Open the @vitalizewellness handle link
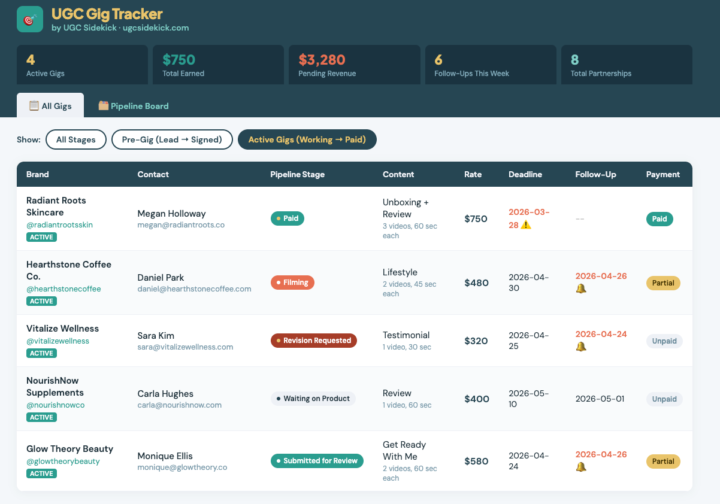The height and width of the screenshot is (504, 720). [57, 341]
